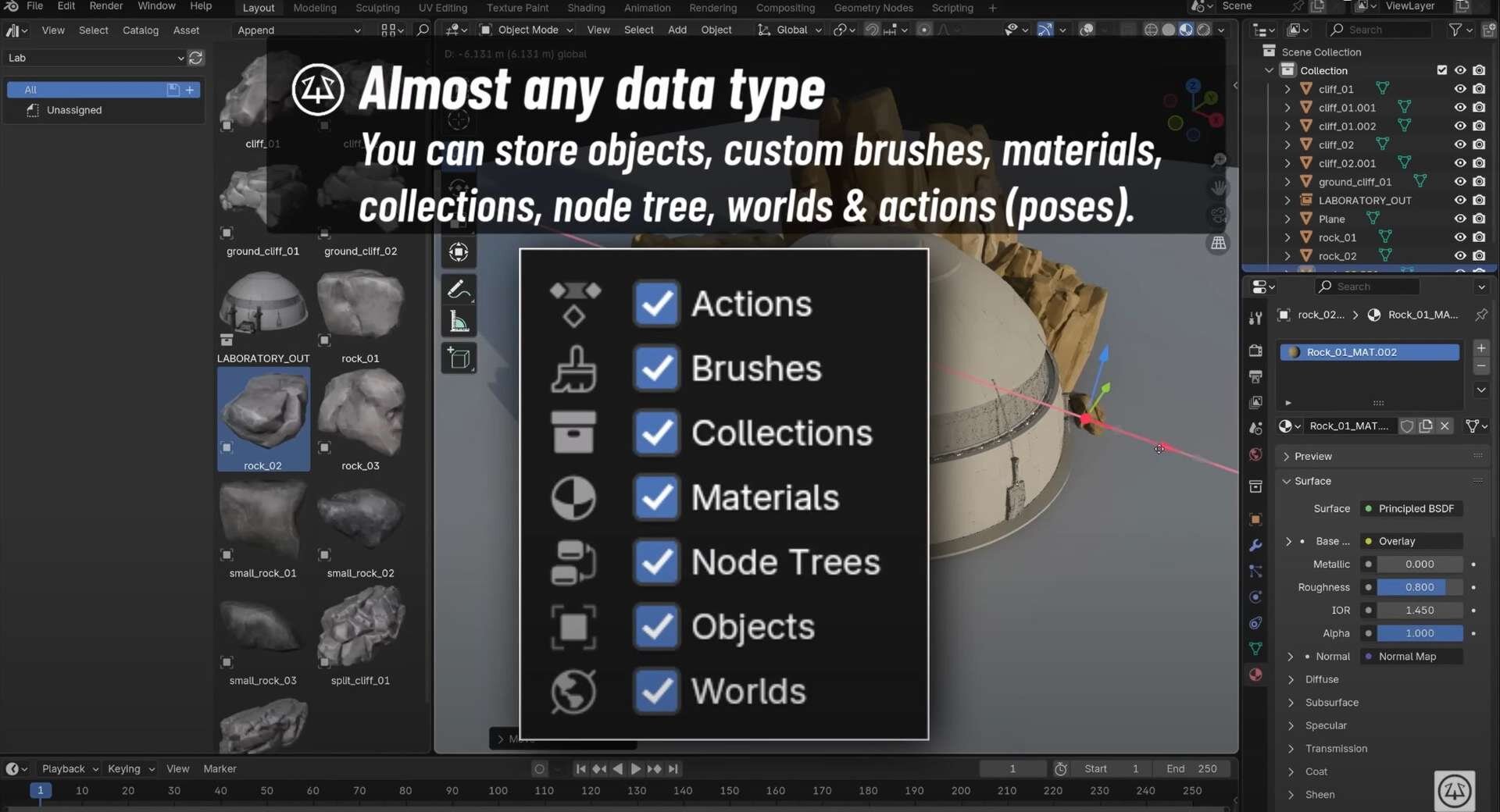Toggle eye icon for Plane
This screenshot has height=812, width=1500.
tap(1459, 219)
